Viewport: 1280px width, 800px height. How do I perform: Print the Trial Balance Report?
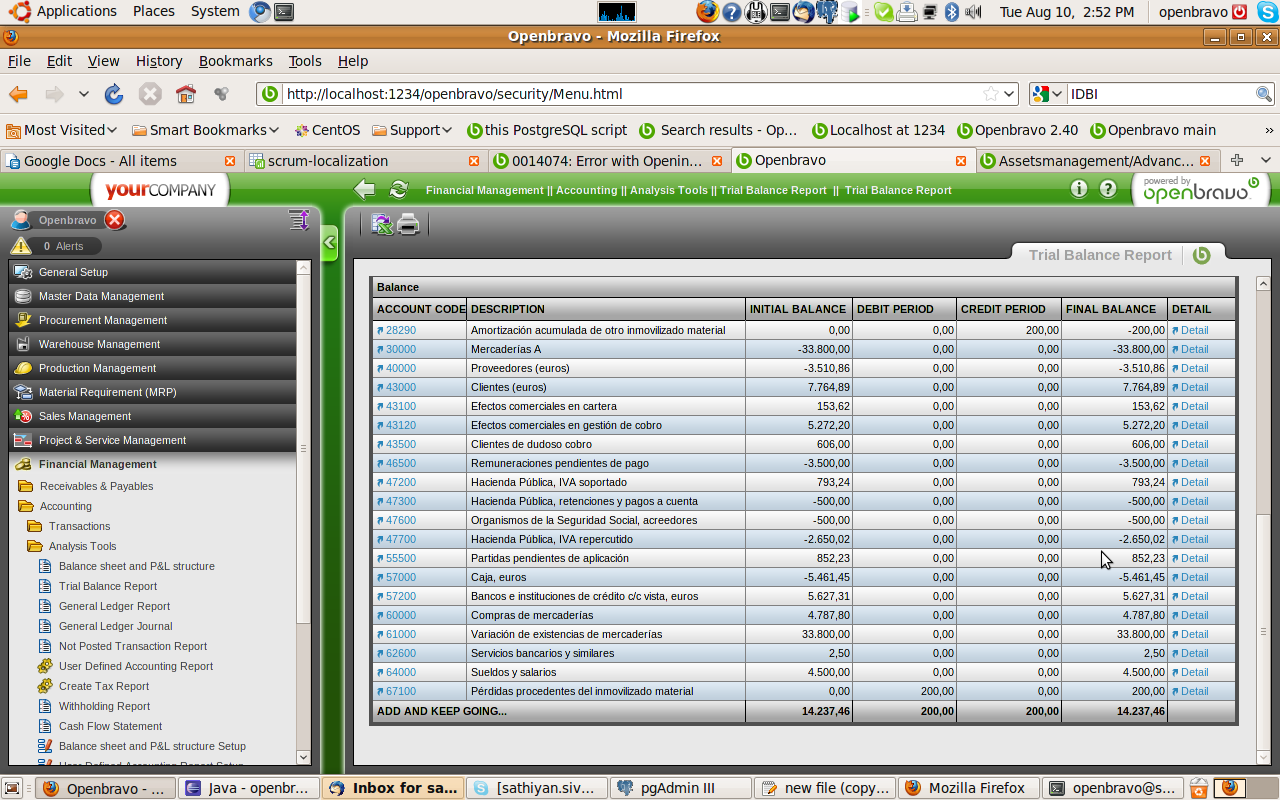click(408, 224)
